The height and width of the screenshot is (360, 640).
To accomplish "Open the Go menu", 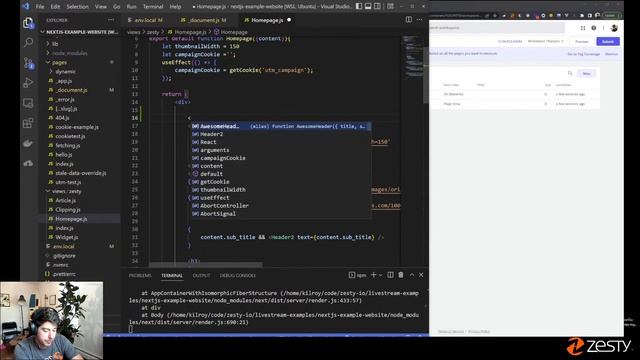I will (117, 7).
